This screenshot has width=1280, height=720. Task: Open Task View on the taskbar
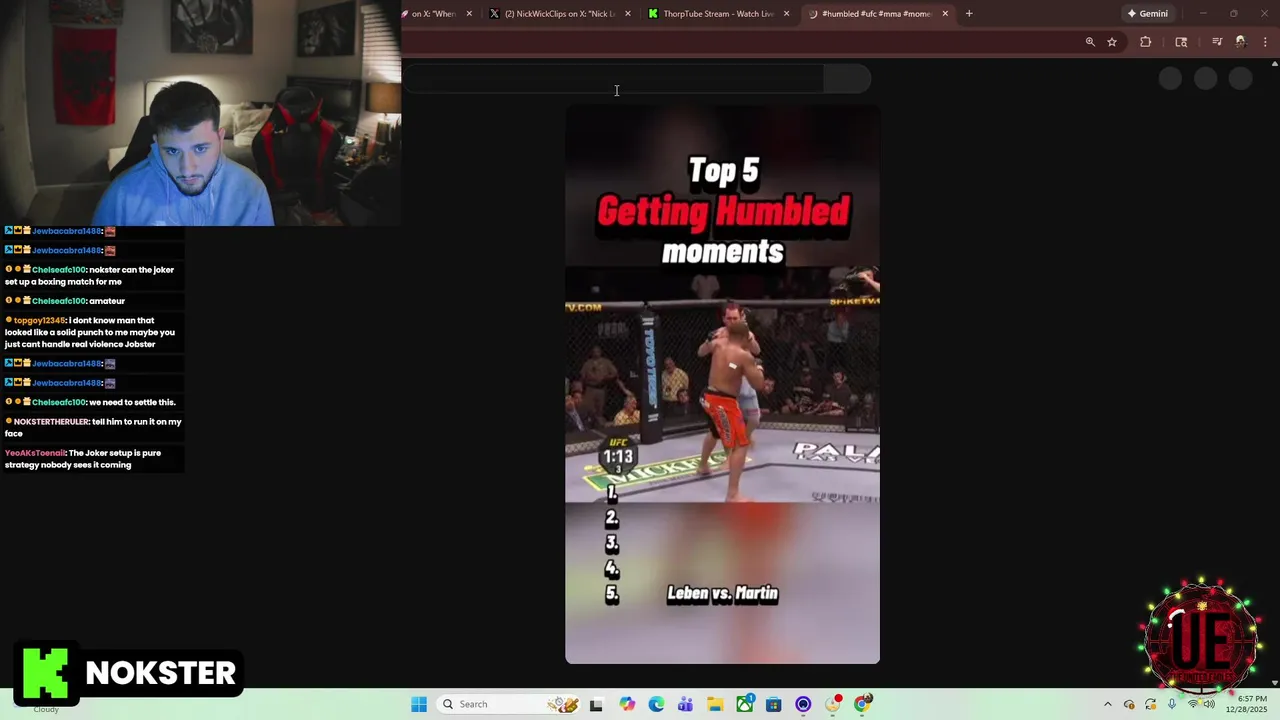[x=596, y=704]
